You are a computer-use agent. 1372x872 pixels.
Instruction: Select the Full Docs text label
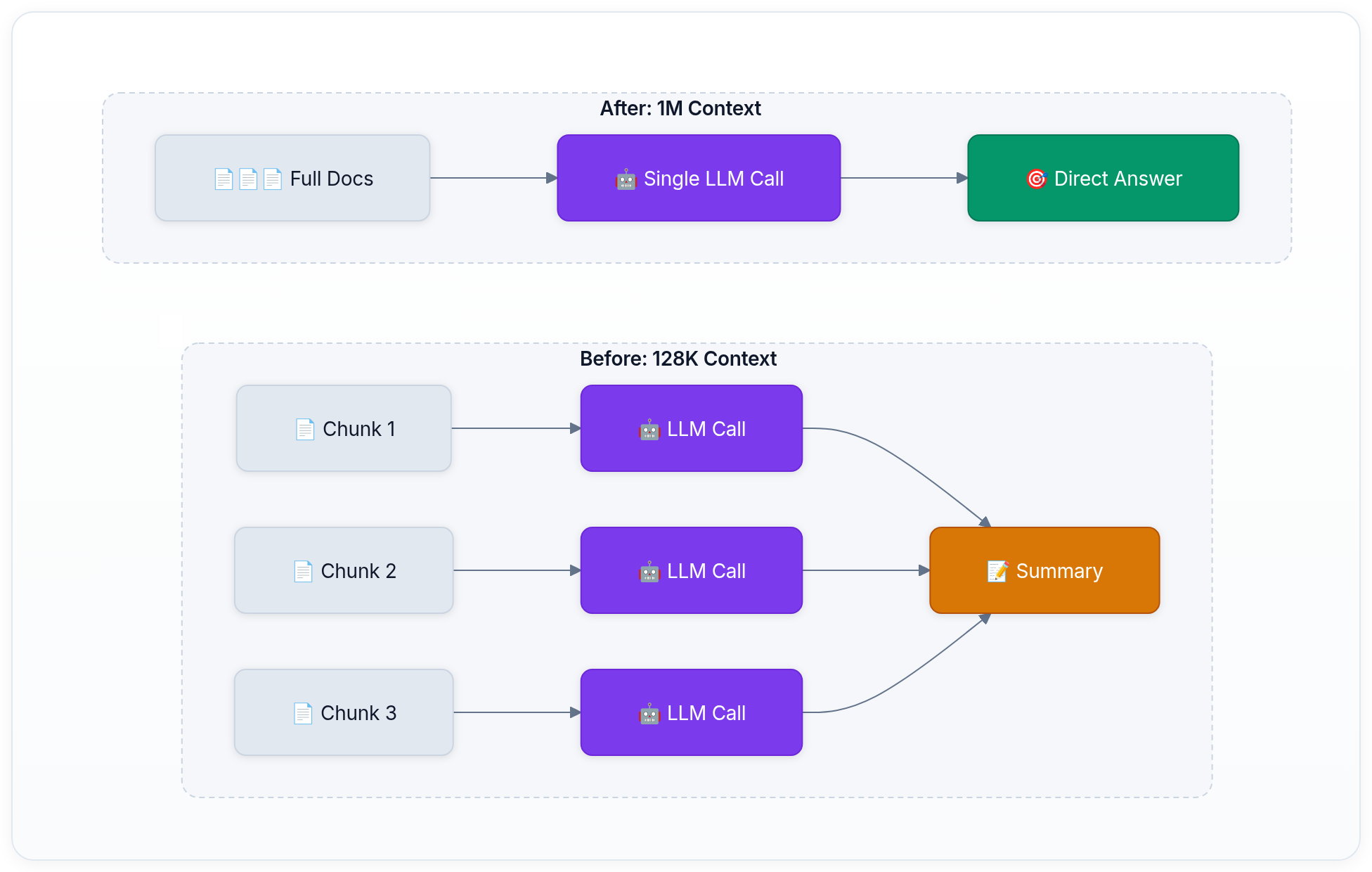tap(332, 179)
